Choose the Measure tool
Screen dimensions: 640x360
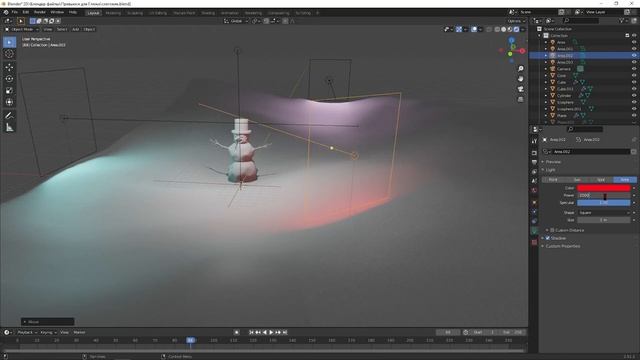point(9,128)
